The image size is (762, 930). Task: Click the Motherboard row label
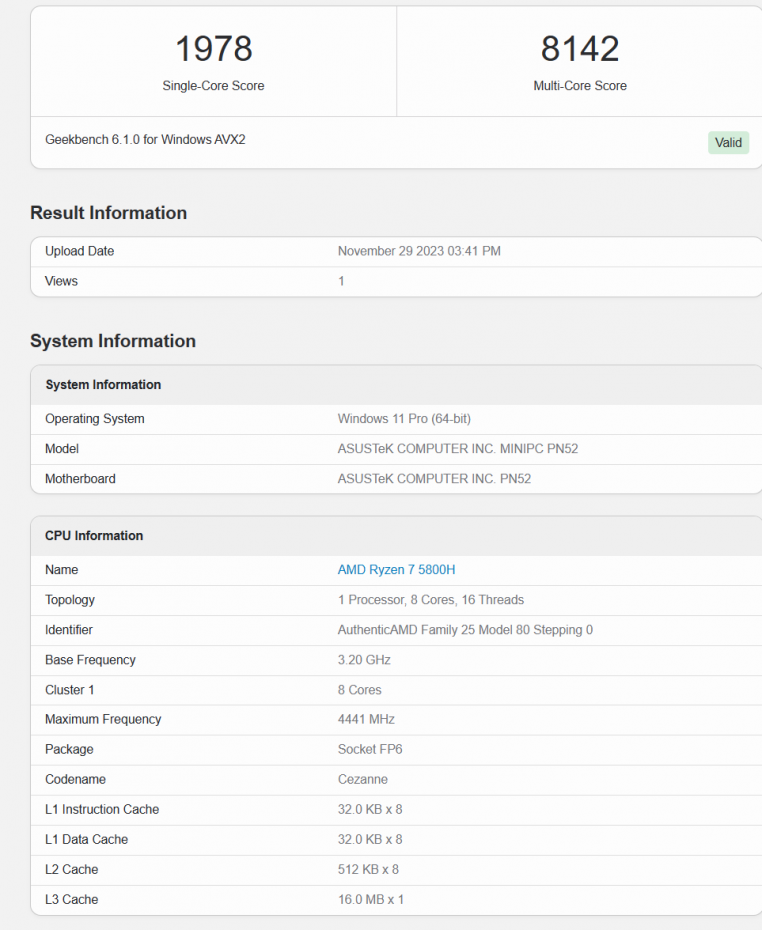click(80, 479)
